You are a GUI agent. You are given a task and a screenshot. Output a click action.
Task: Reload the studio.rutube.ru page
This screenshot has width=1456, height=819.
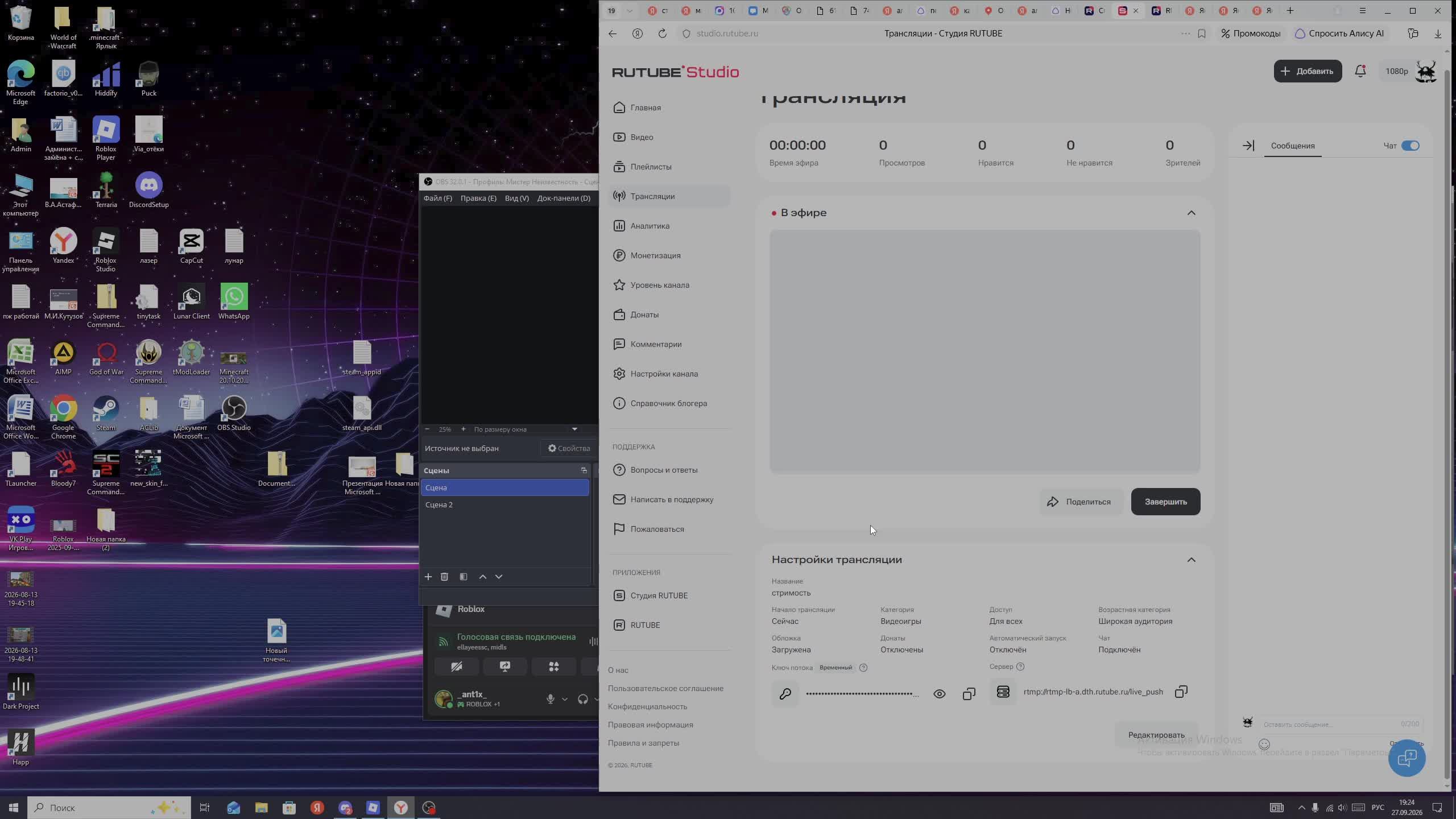(663, 34)
